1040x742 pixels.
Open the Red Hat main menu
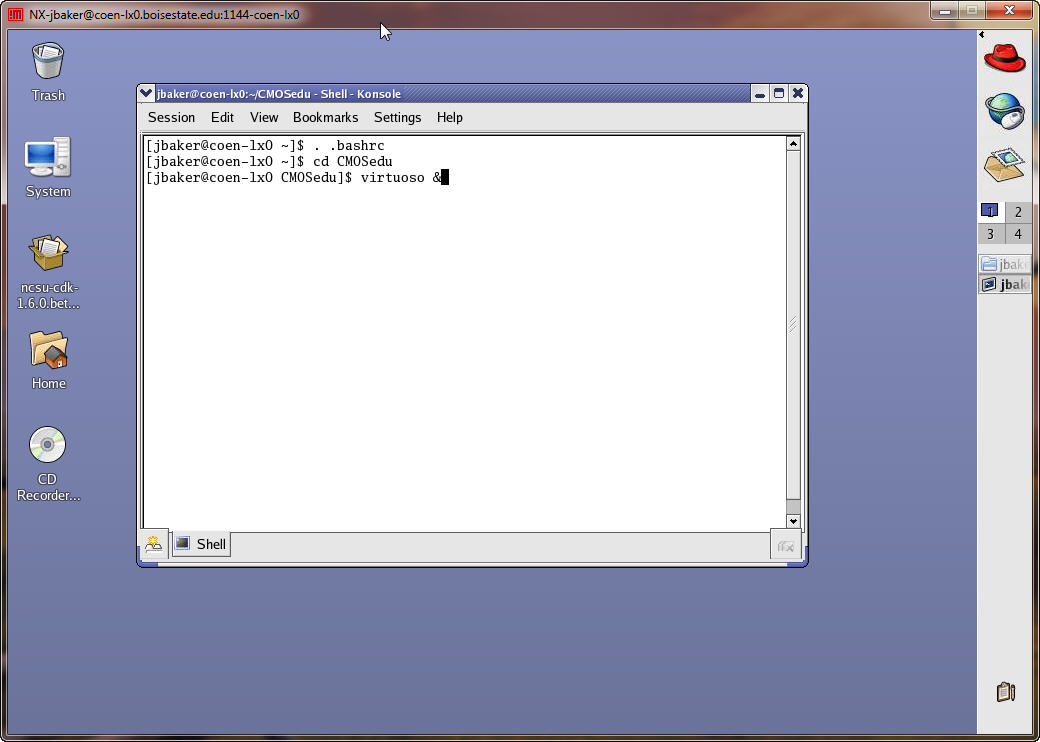(1005, 57)
